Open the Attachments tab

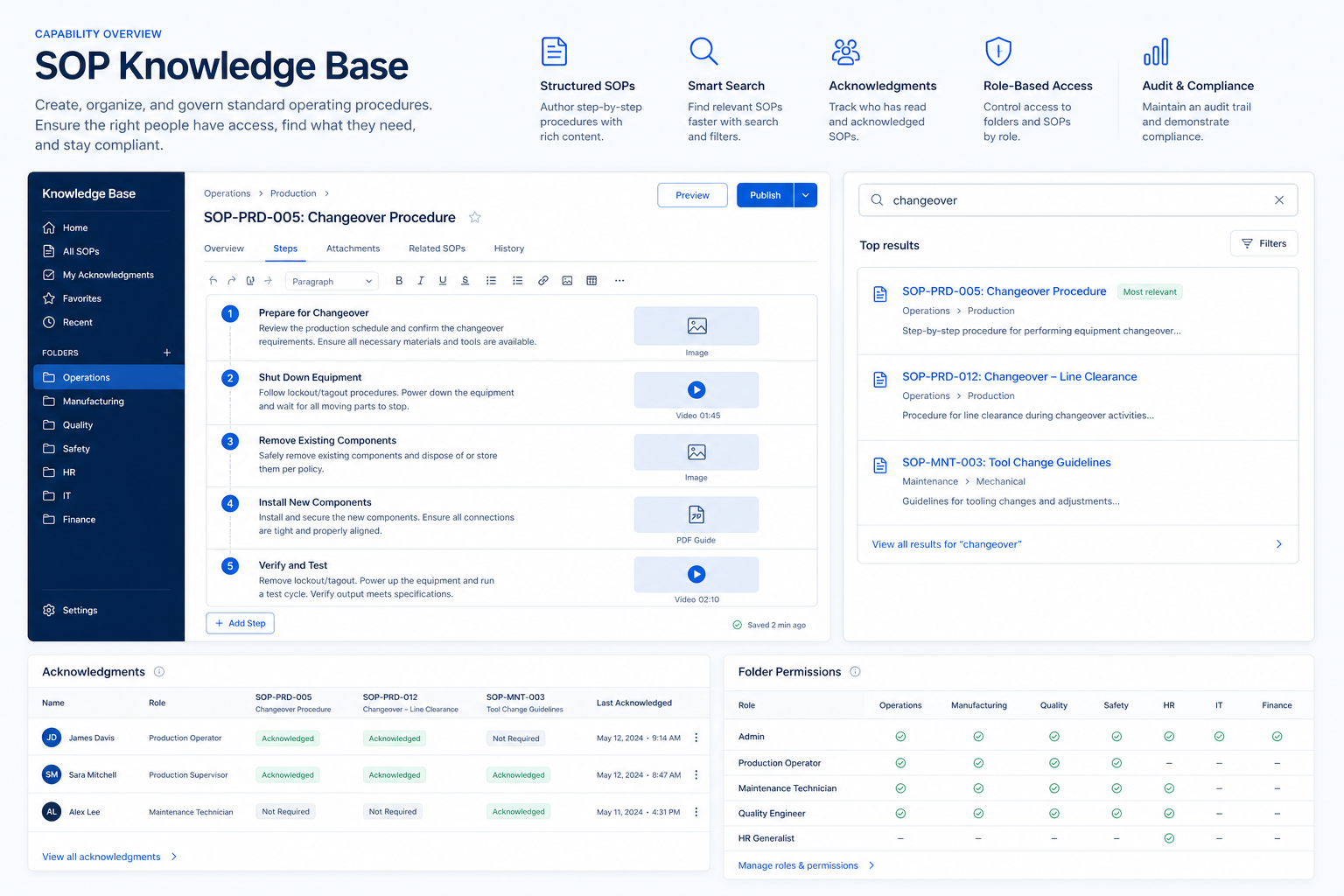click(353, 248)
